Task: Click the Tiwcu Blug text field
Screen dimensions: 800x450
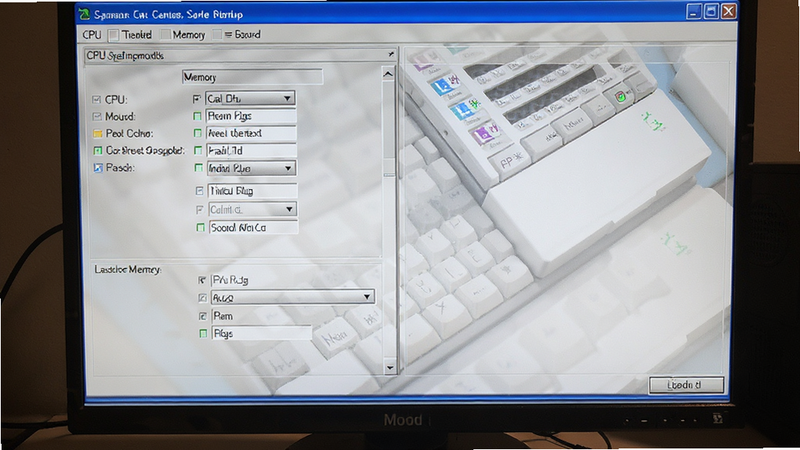Action: [x=253, y=191]
